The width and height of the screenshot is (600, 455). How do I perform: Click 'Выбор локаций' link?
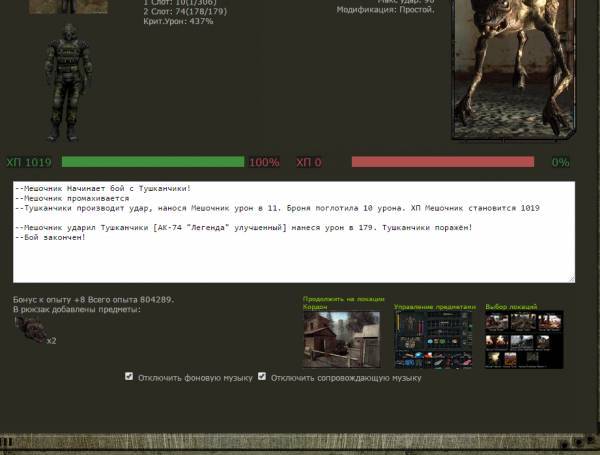(x=510, y=307)
